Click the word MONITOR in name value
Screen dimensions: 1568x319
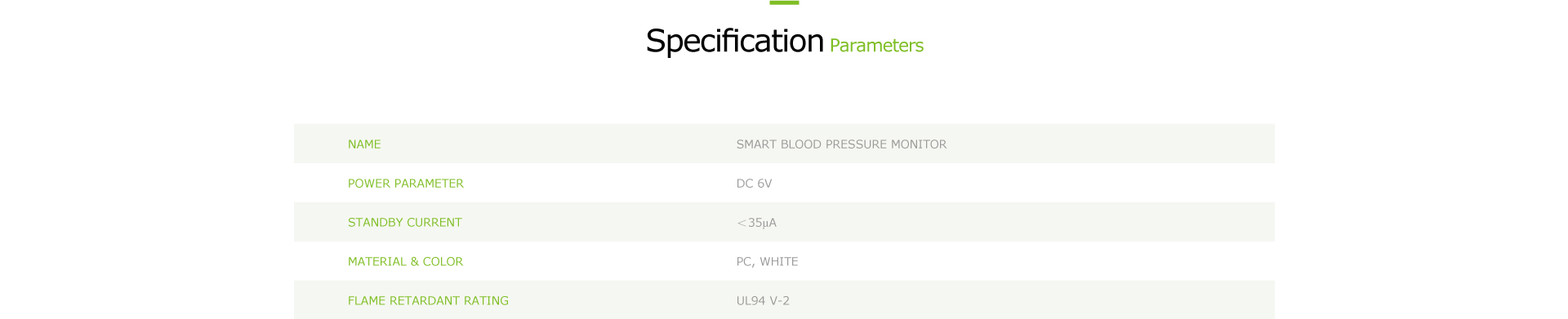click(919, 144)
